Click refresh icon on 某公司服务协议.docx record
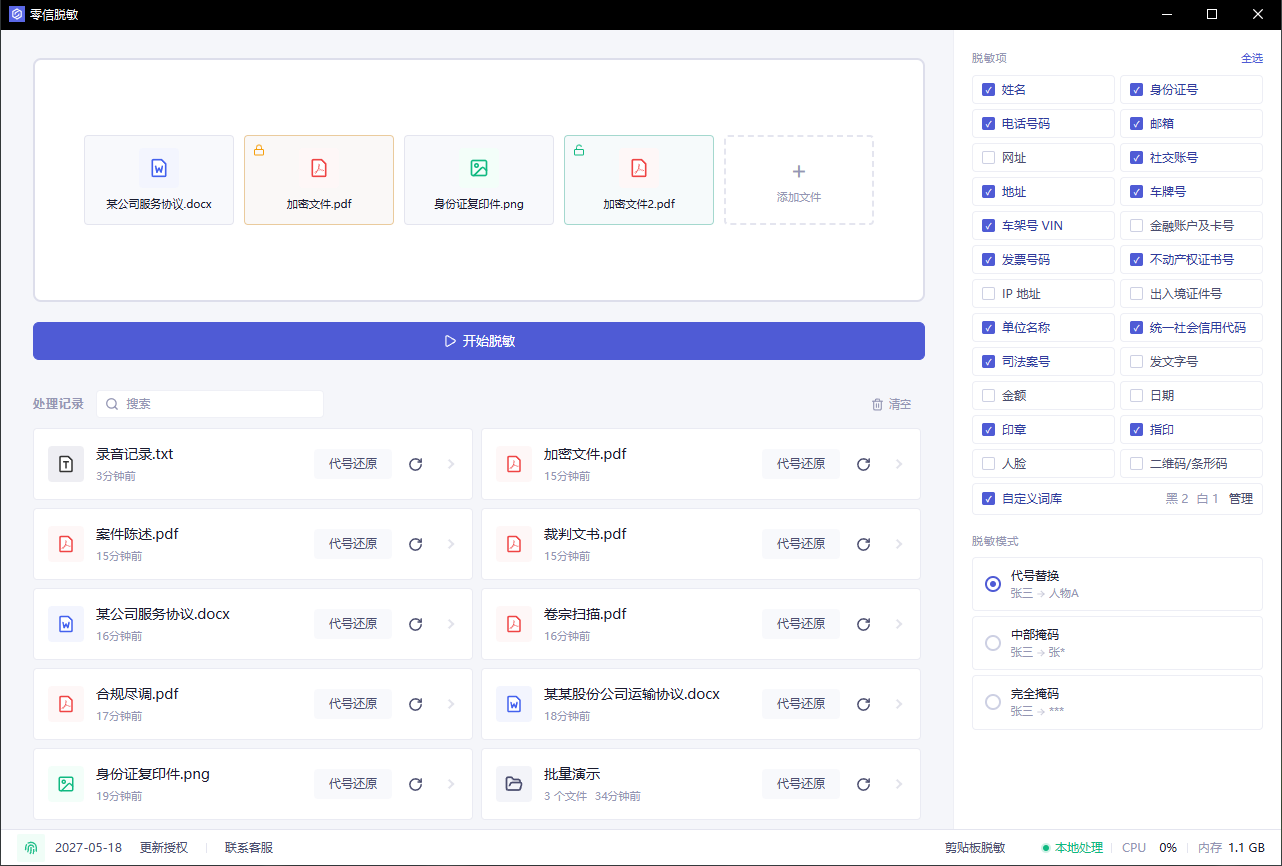Image resolution: width=1282 pixels, height=866 pixels. click(x=416, y=624)
